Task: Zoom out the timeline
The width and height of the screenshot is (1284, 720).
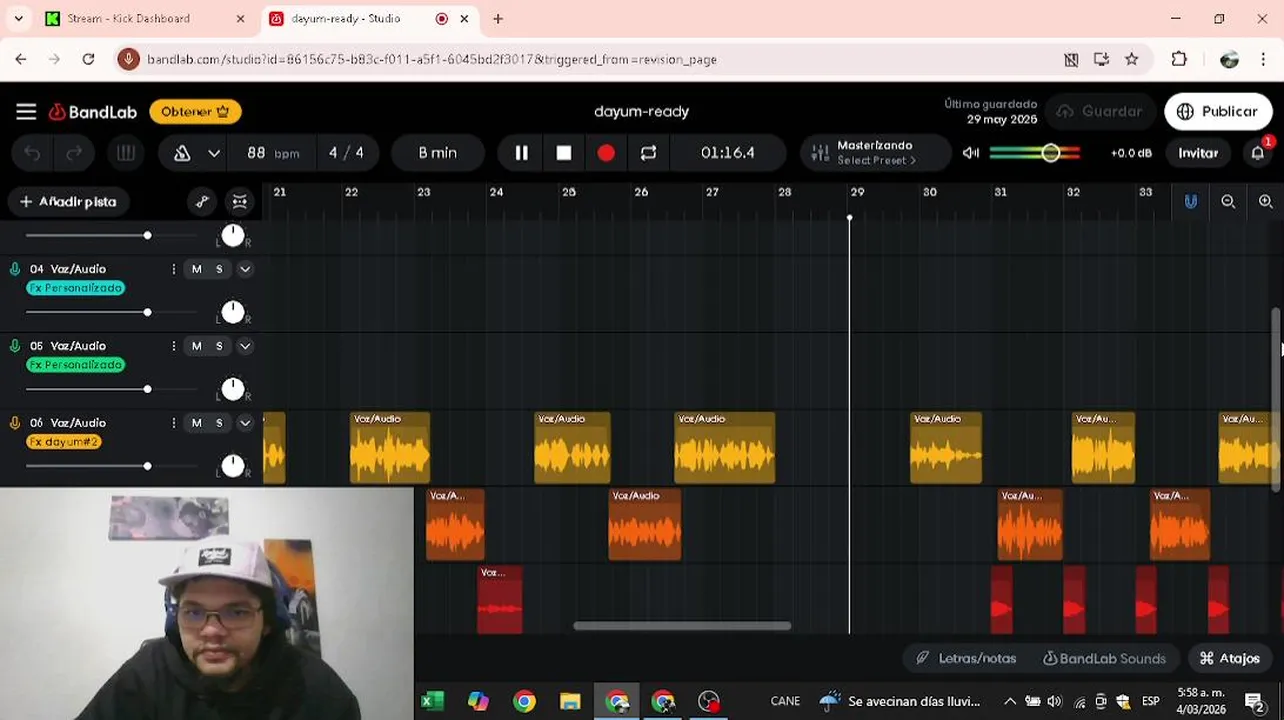Action: pyautogui.click(x=1228, y=201)
